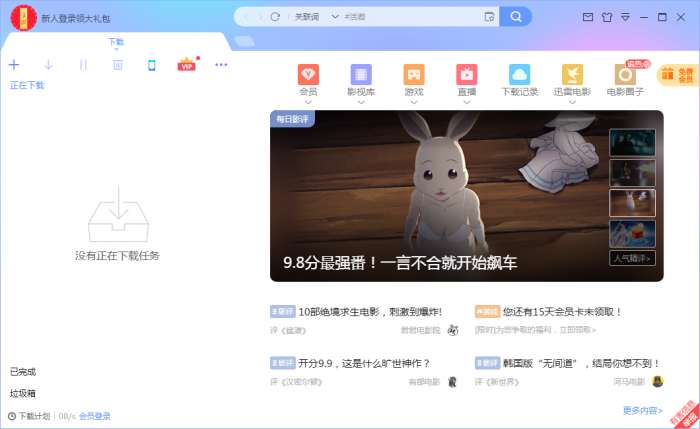
Task: Click the 迅雷电影 icon
Action: (572, 75)
